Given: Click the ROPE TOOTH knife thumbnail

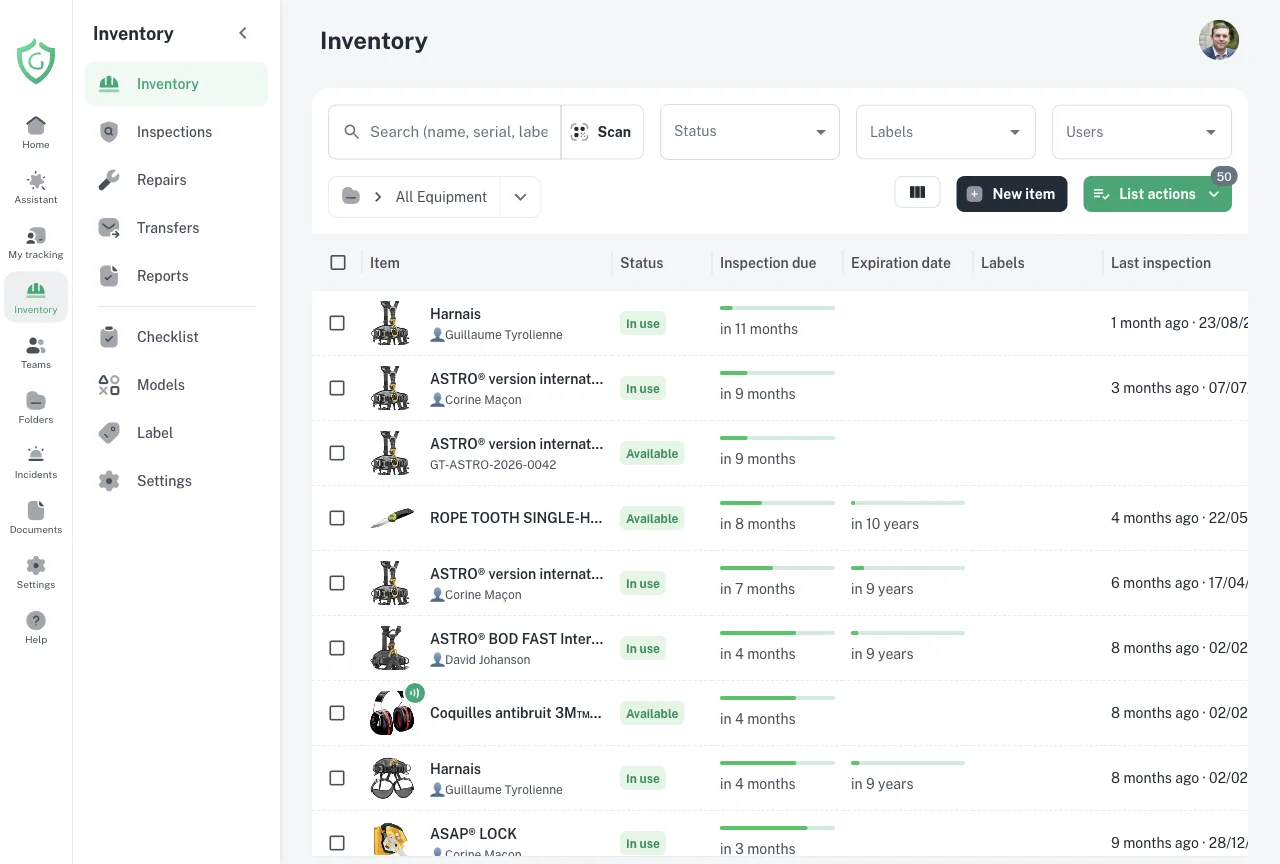Looking at the screenshot, I should [x=391, y=518].
